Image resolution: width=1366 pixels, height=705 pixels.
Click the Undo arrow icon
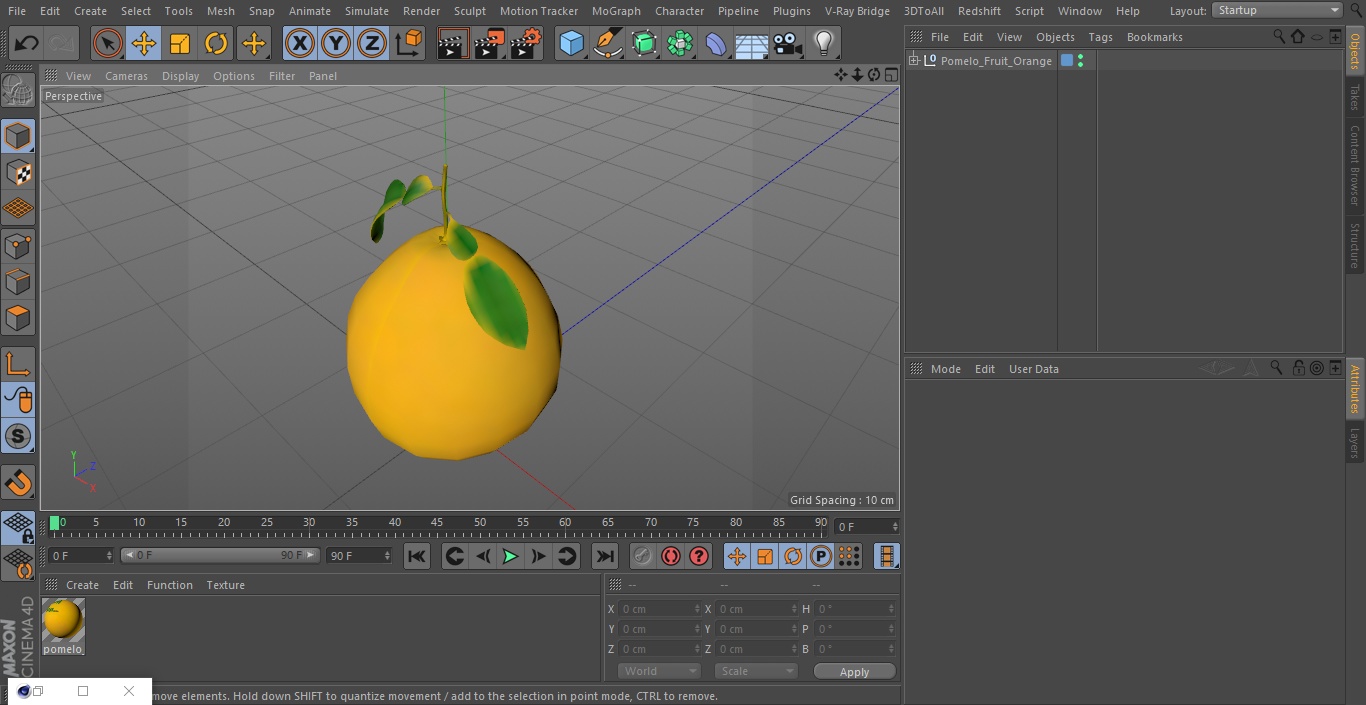[x=27, y=44]
